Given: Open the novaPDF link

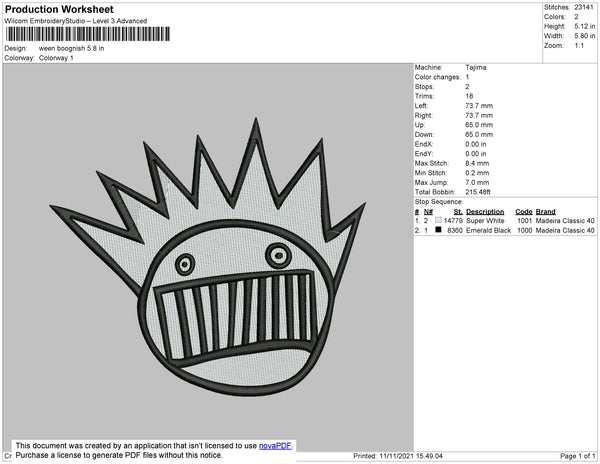Looking at the screenshot, I should [x=275, y=446].
